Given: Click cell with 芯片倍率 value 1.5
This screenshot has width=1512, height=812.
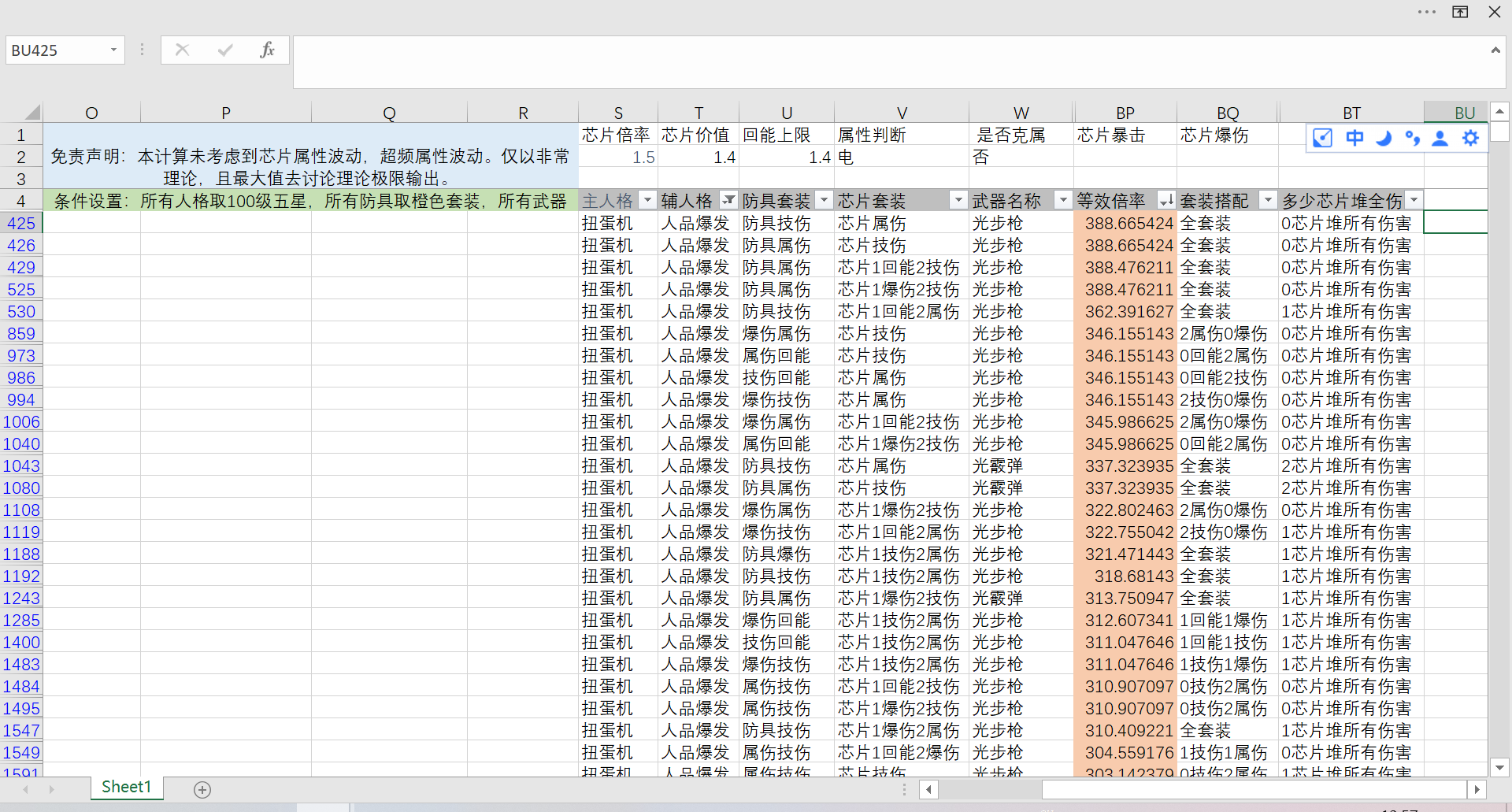Looking at the screenshot, I should click(x=618, y=157).
